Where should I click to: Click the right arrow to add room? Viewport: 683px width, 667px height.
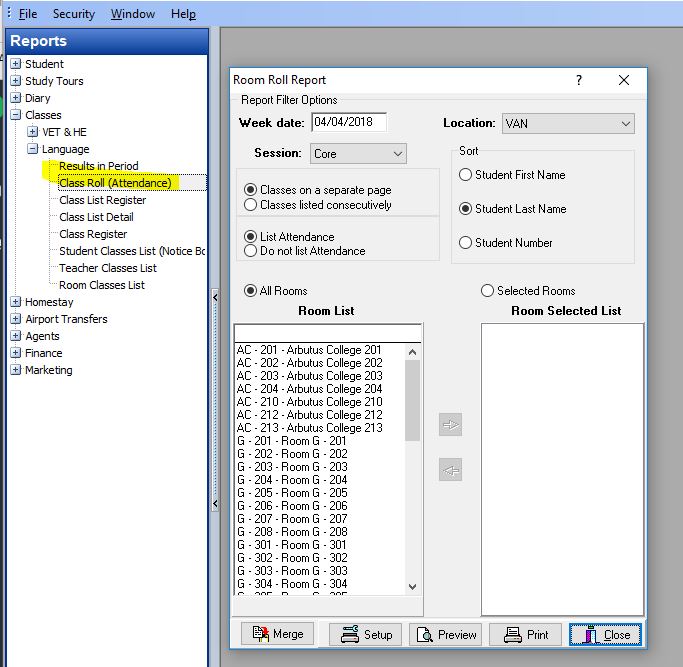451,425
